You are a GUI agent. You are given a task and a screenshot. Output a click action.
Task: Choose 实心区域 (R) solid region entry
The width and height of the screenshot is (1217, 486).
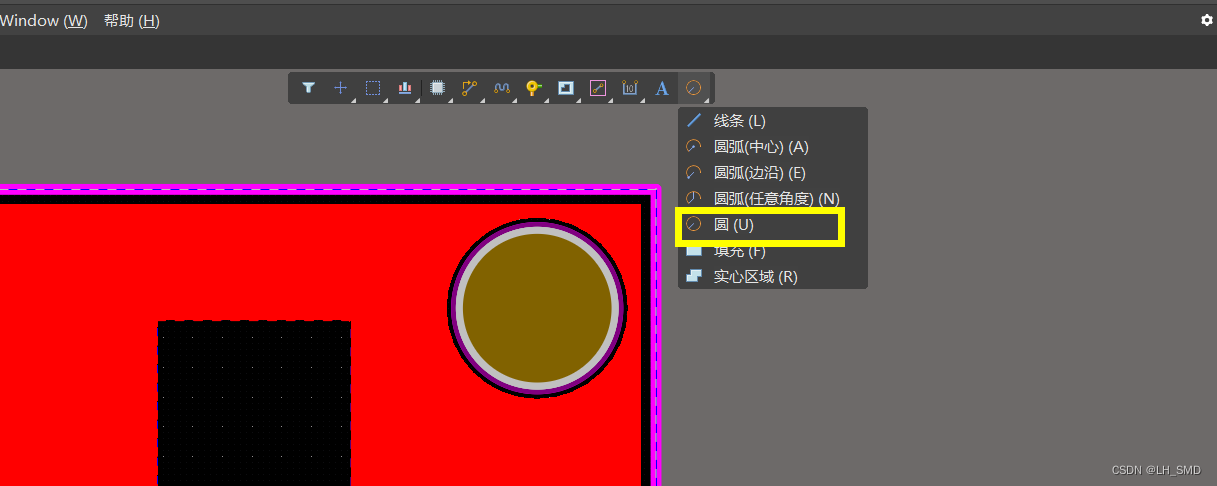pyautogui.click(x=772, y=277)
